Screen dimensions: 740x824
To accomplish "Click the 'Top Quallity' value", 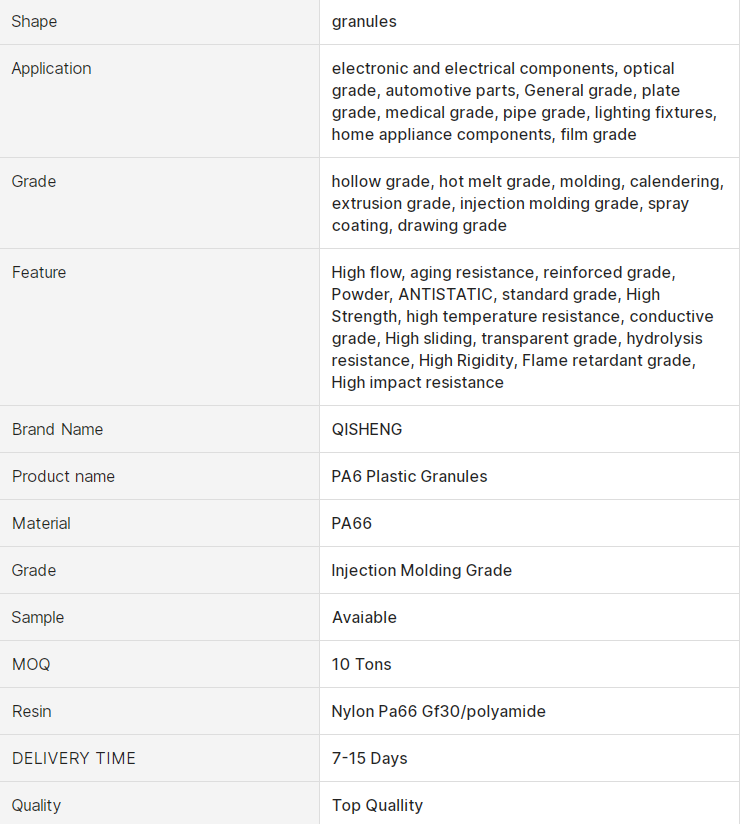I will pyautogui.click(x=377, y=805).
